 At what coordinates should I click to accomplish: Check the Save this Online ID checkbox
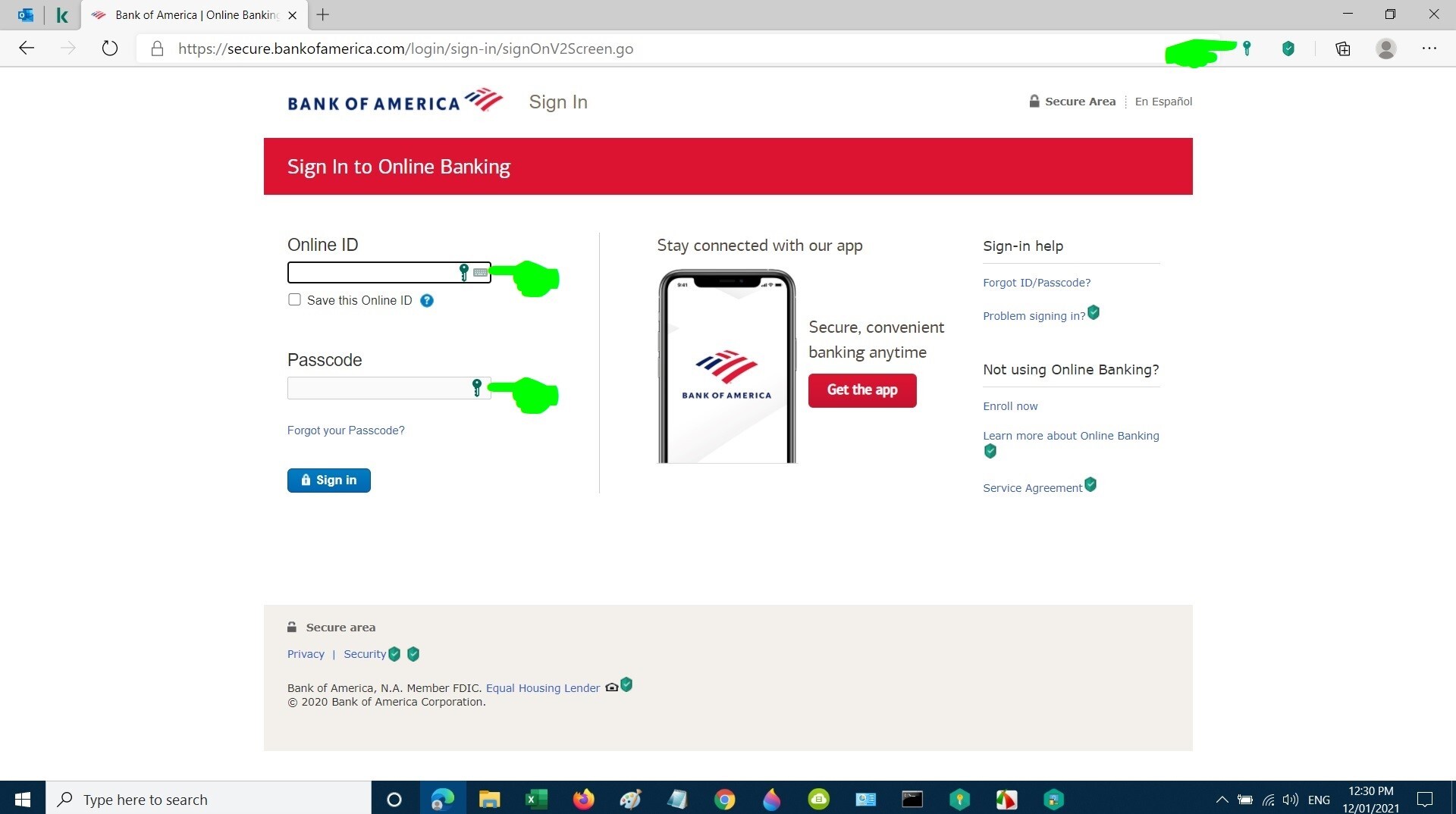click(x=294, y=299)
